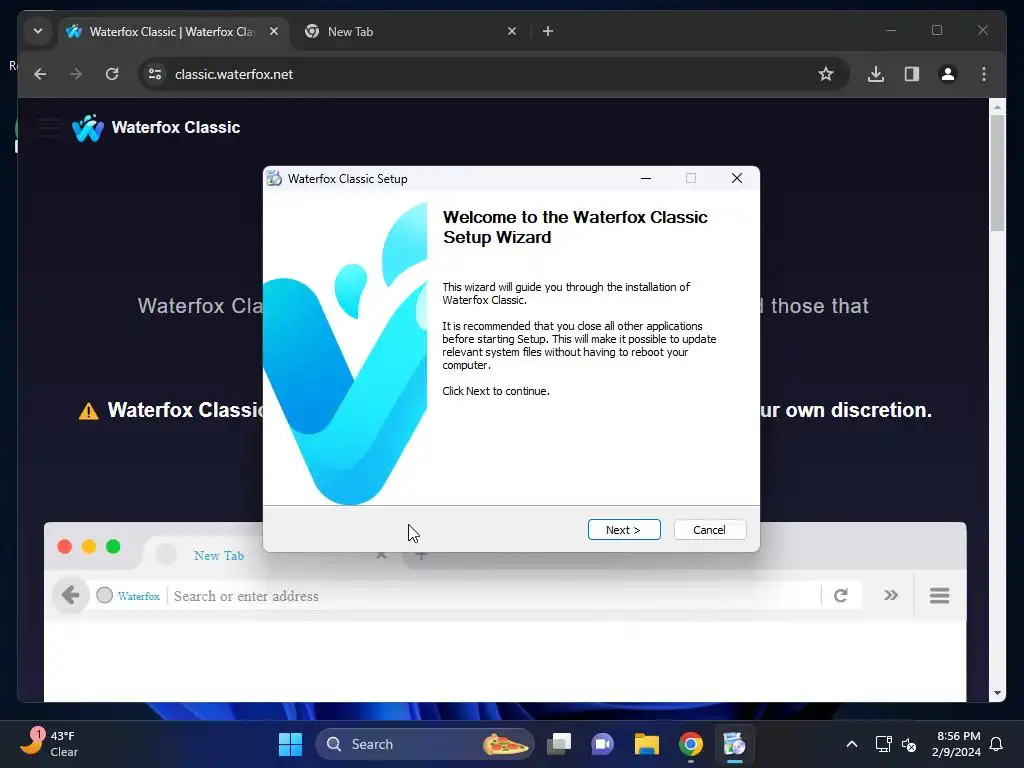Screen dimensions: 1024x768
Task: Minimize the Waterfox Classic Setup dialog
Action: click(x=646, y=178)
